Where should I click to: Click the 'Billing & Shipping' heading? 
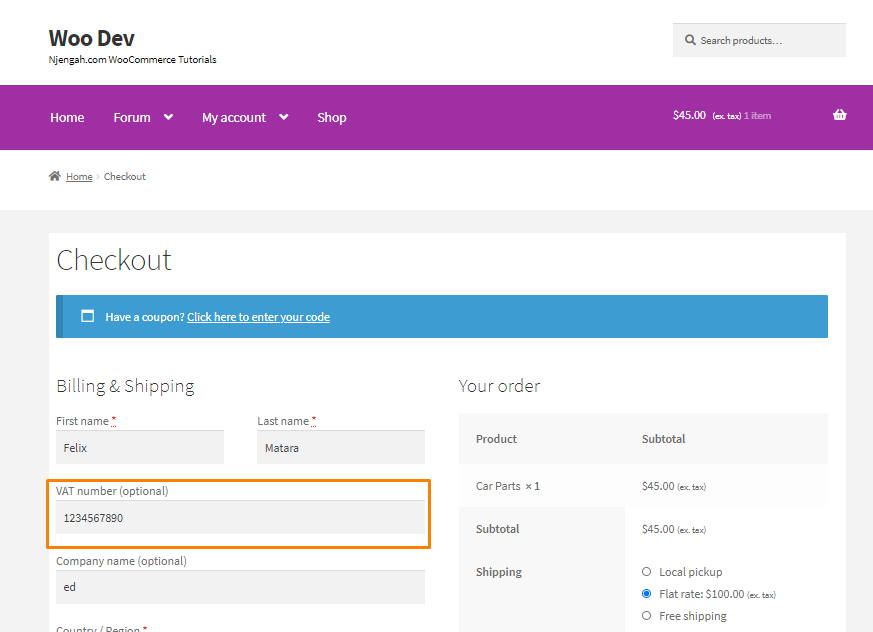click(x=125, y=386)
